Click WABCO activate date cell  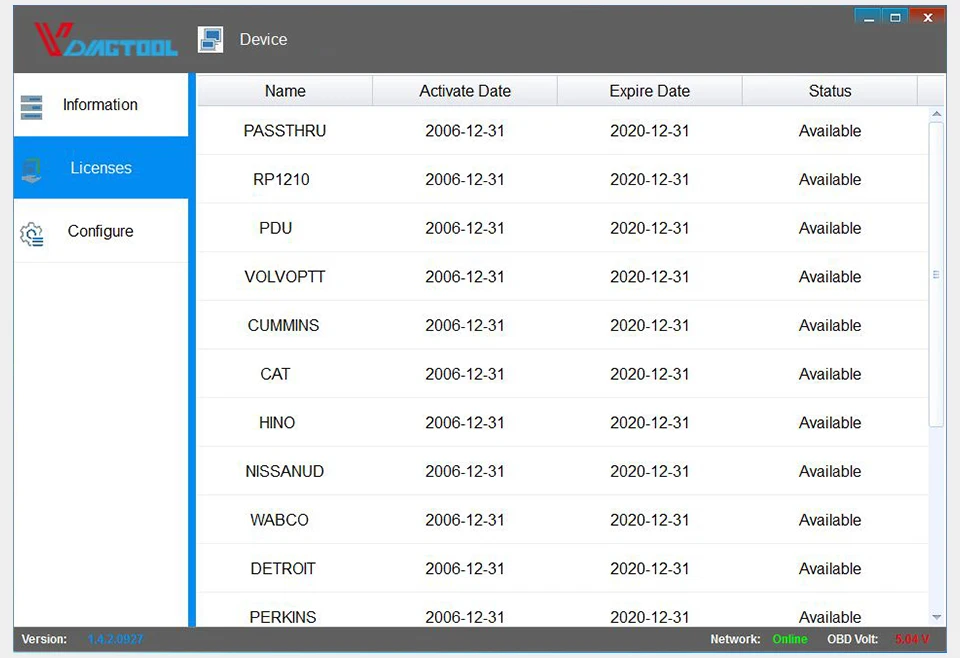(465, 520)
